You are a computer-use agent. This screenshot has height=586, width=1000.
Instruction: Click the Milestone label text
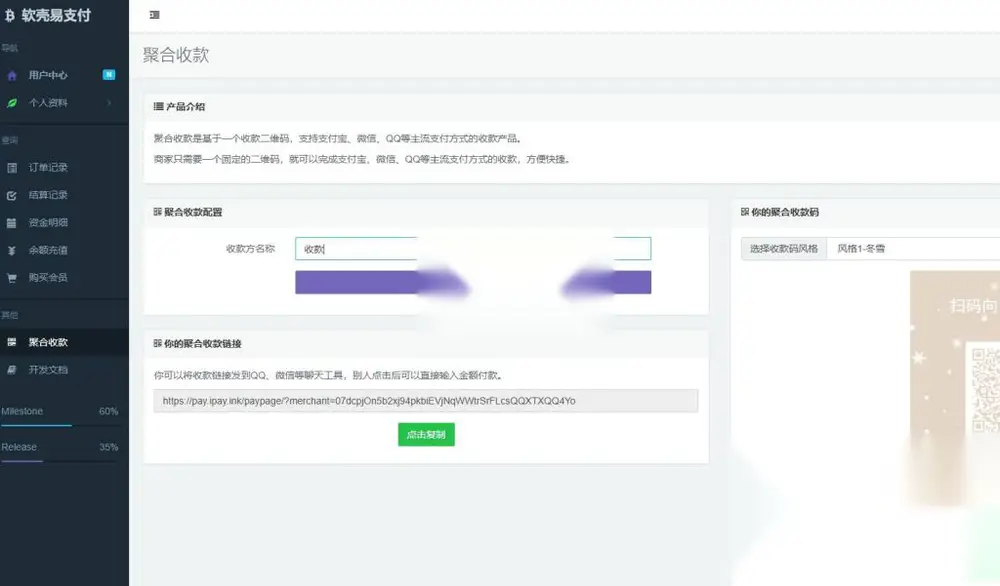[x=22, y=411]
